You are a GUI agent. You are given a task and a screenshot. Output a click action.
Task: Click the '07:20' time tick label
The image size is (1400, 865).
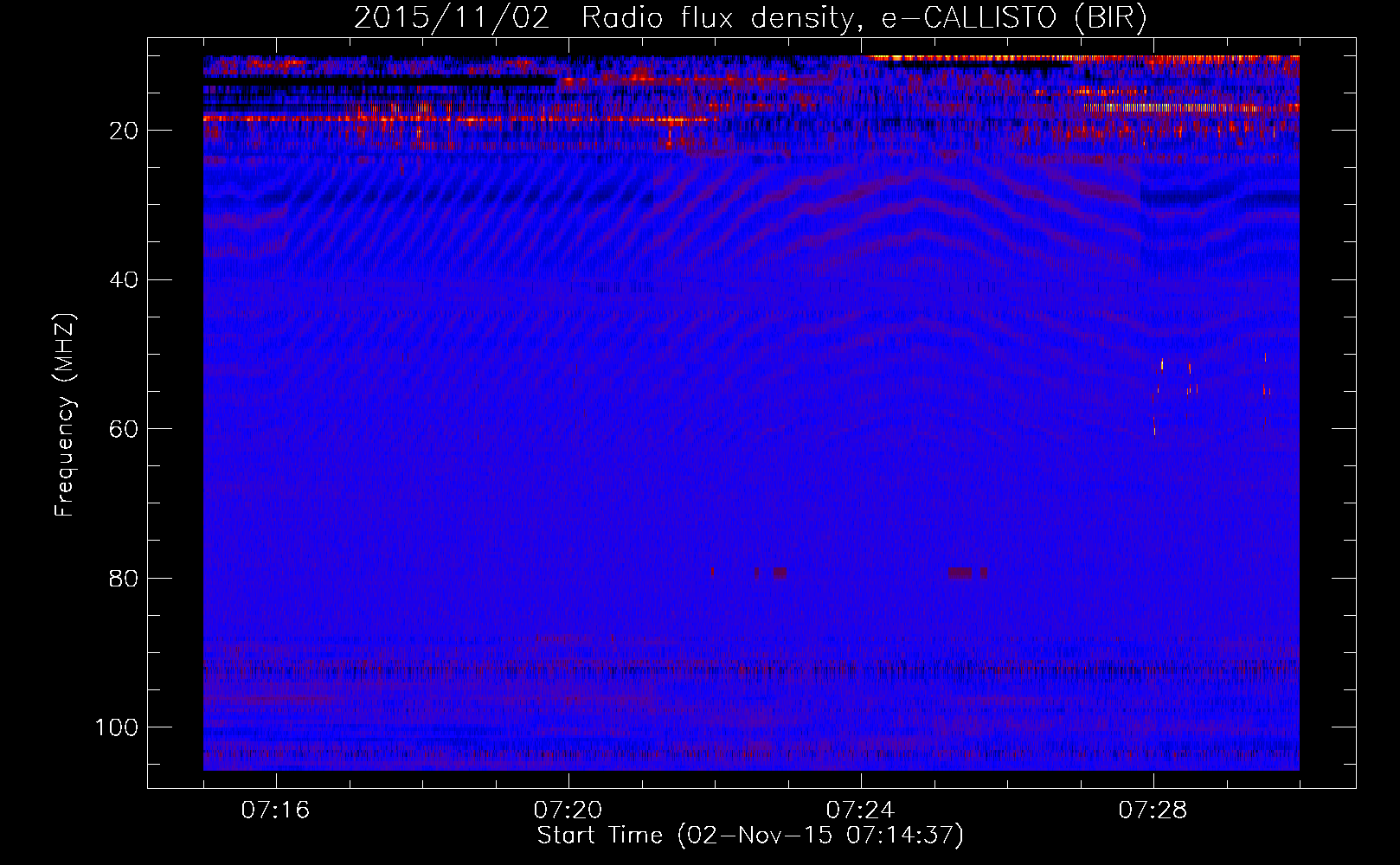(x=568, y=811)
